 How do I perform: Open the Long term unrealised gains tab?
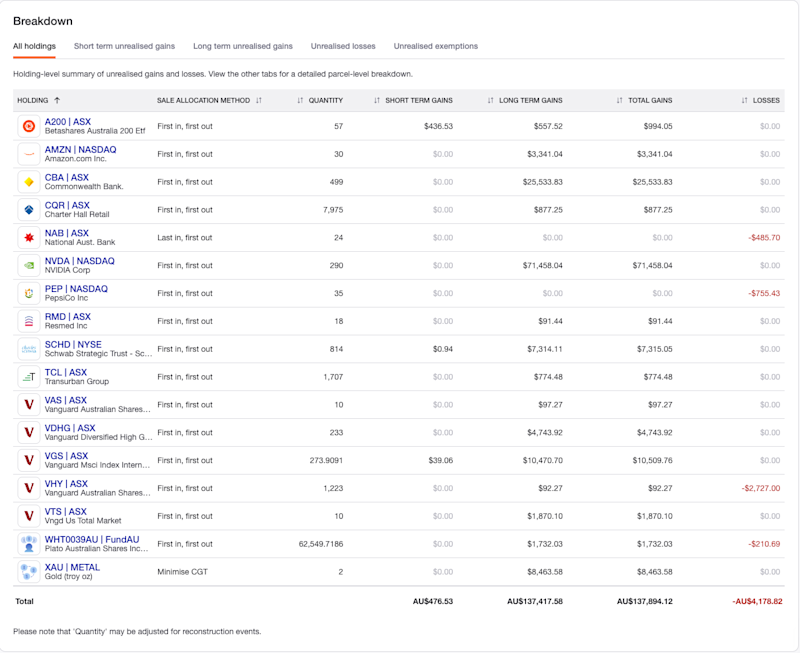point(243,46)
